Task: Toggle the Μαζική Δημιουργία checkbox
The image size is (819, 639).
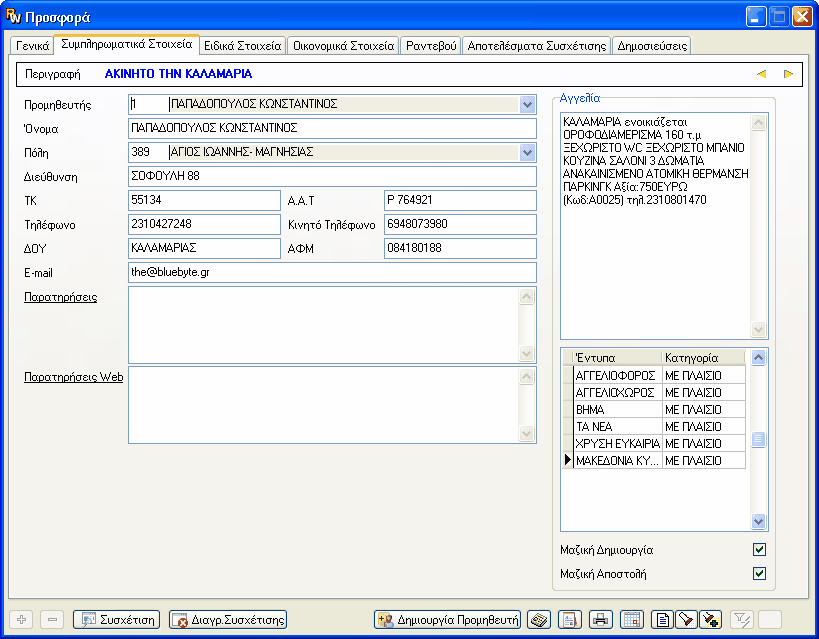Action: point(759,550)
